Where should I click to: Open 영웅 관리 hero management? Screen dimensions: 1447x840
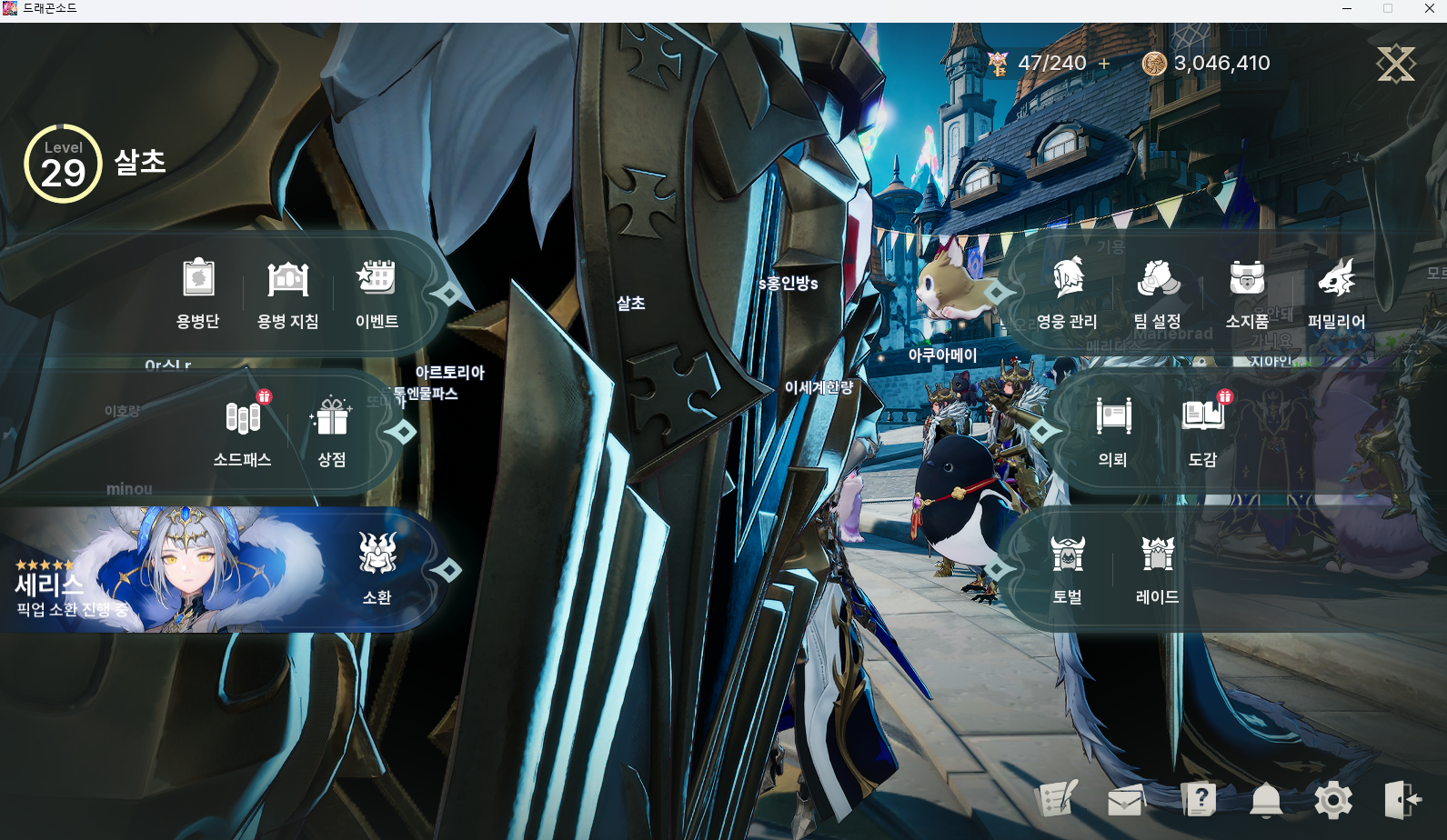[1068, 280]
